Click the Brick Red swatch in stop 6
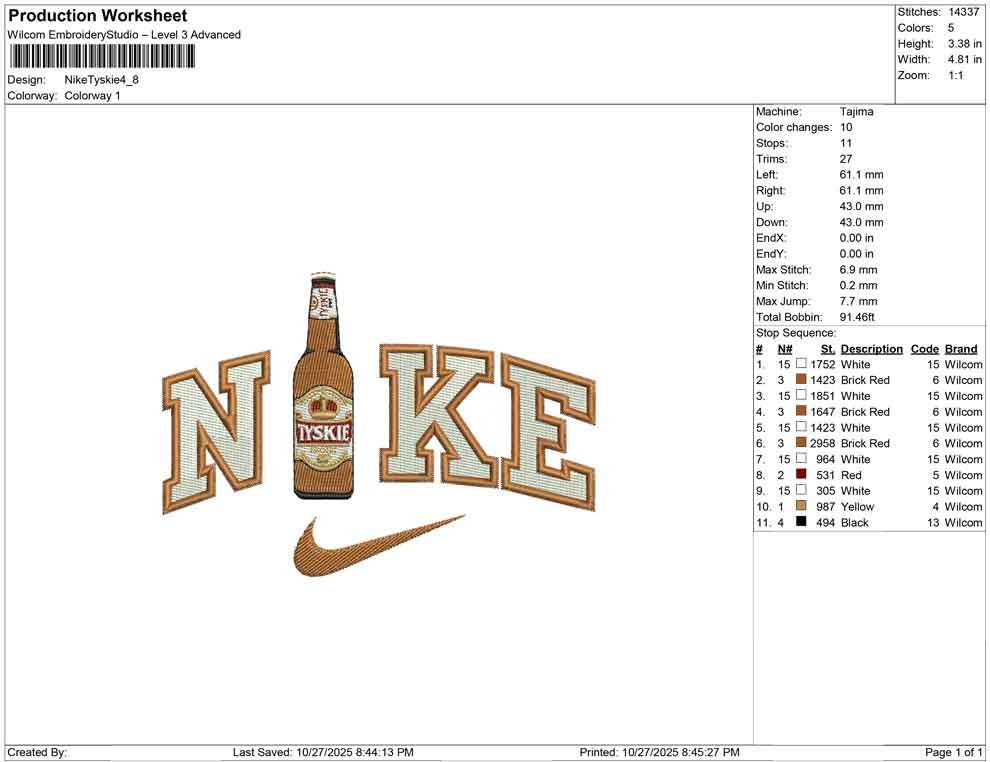 click(x=801, y=443)
